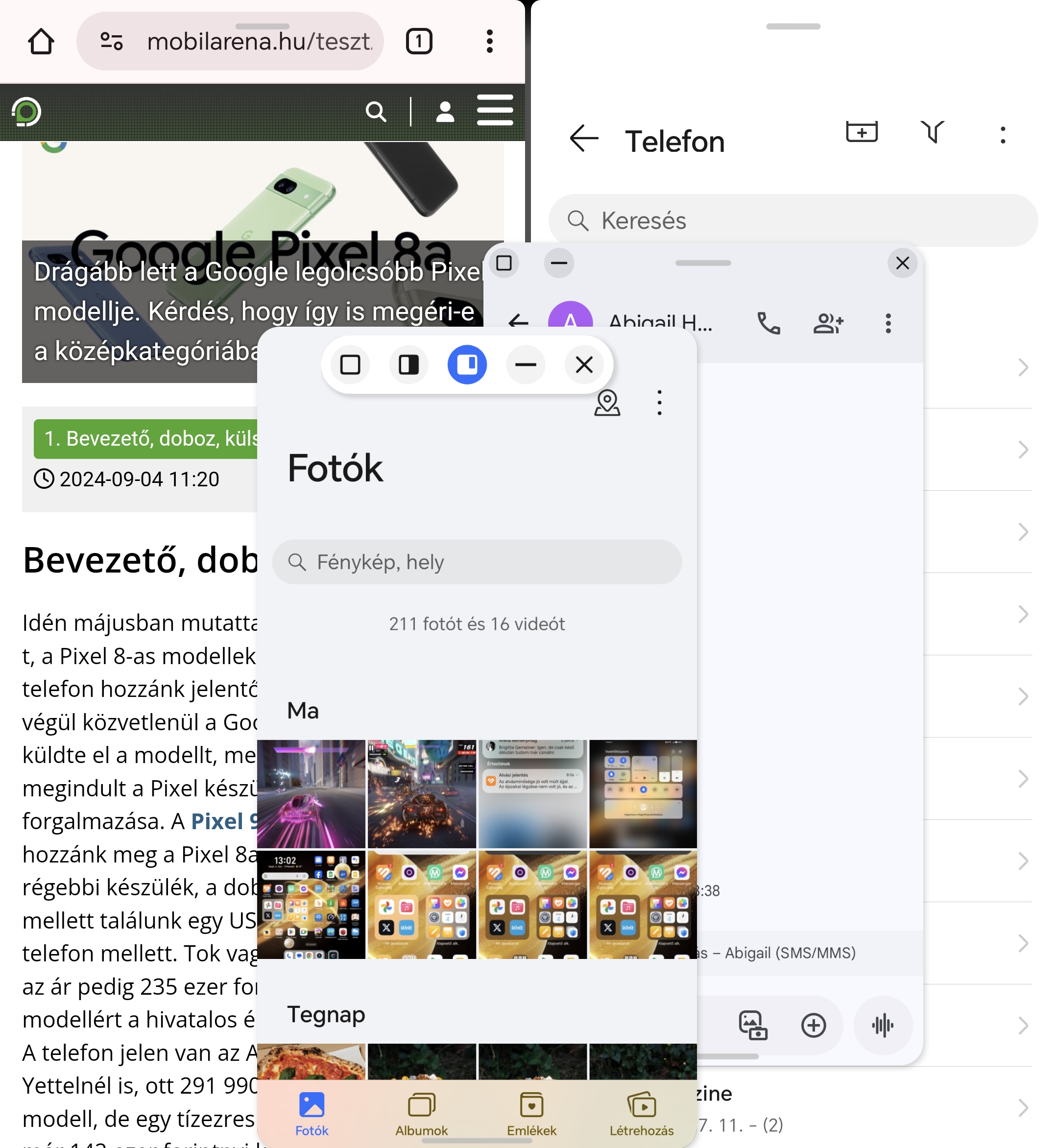This screenshot has width=1056, height=1148.
Task: Tap the folder-plus icon in Telefon header
Action: [x=862, y=133]
